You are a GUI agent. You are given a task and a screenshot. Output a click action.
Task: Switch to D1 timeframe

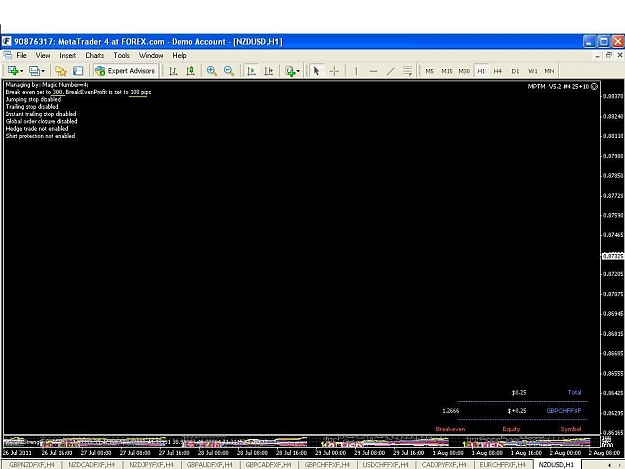pyautogui.click(x=515, y=71)
